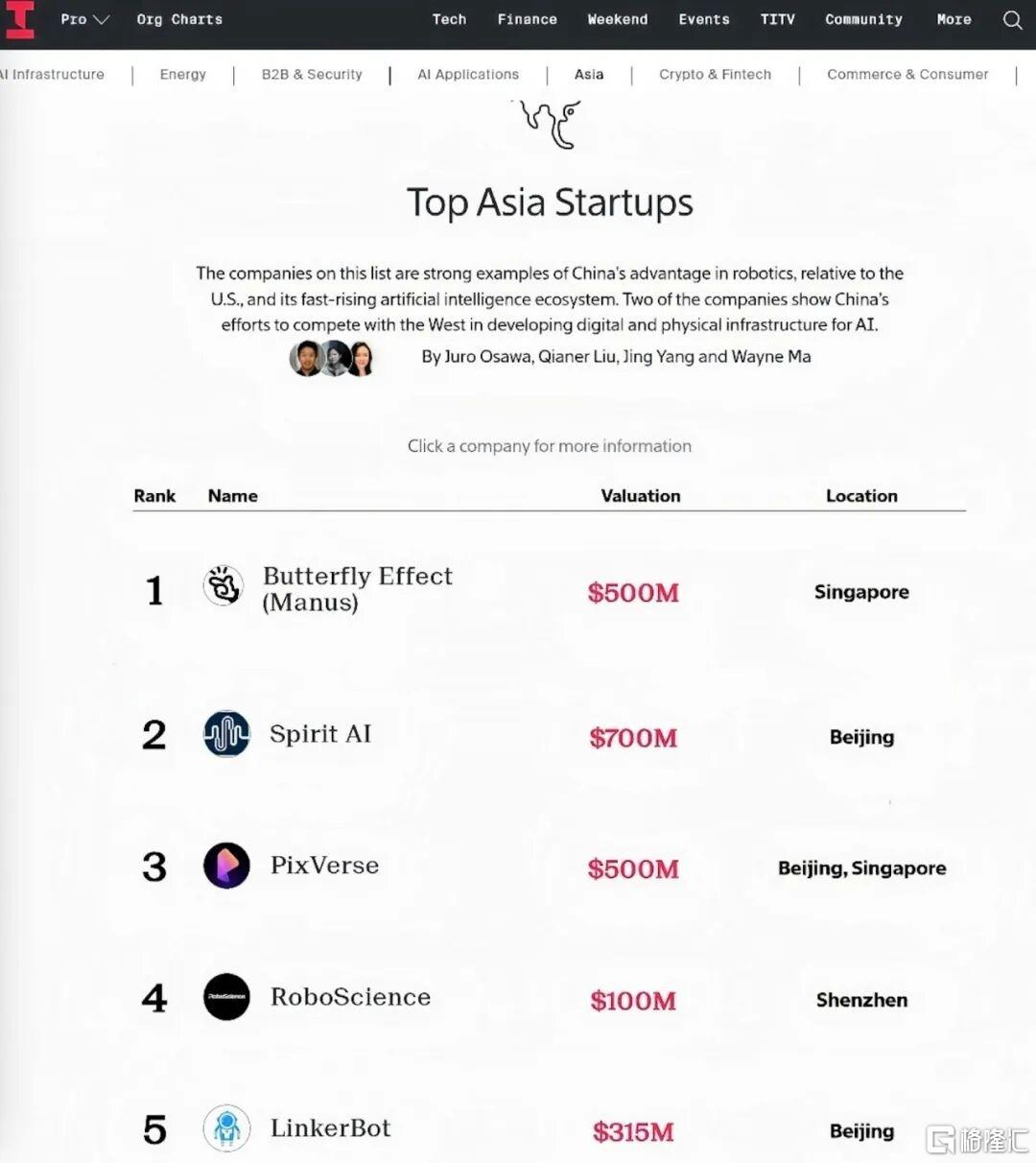Select the Crypto & Fintech tab
Viewport: 1036px width, 1163px height.
715,74
